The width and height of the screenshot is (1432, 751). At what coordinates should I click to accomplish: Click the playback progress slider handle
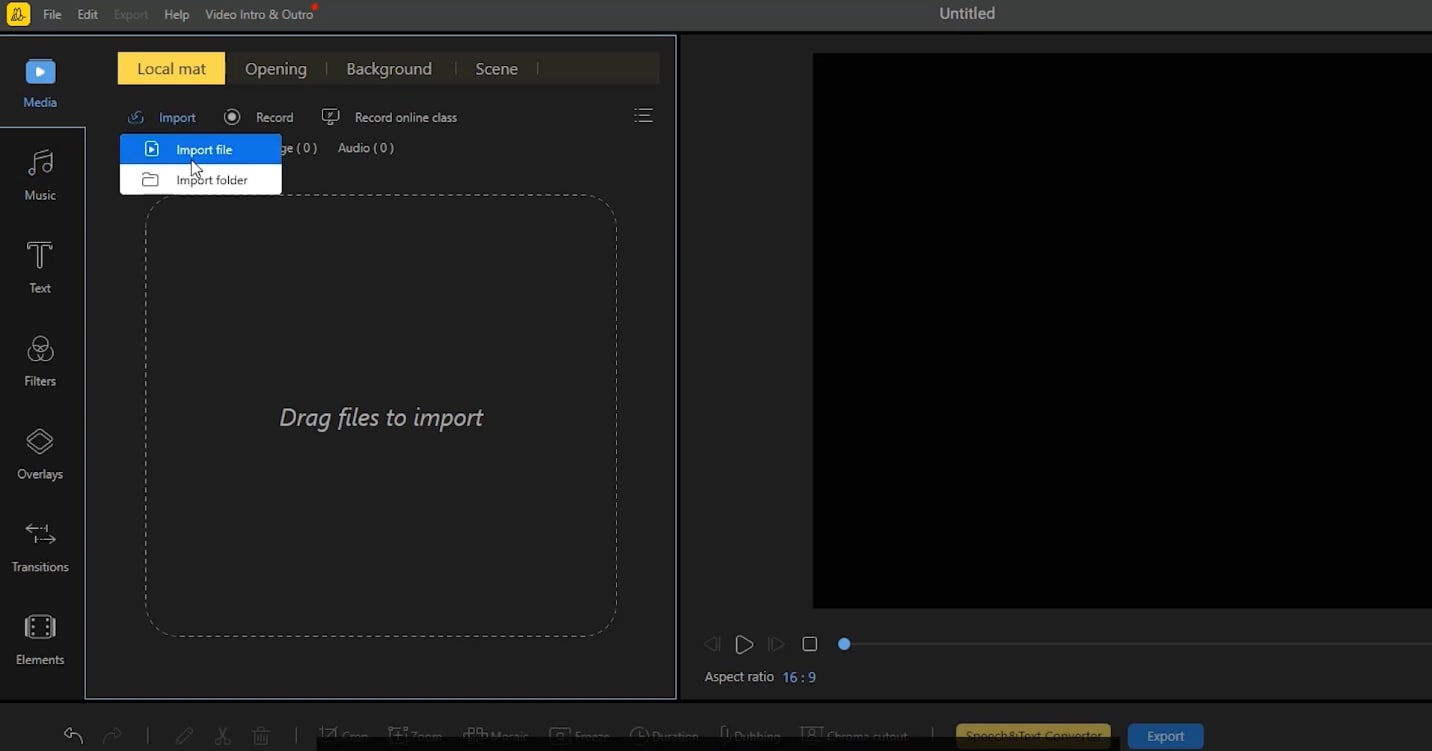[844, 644]
